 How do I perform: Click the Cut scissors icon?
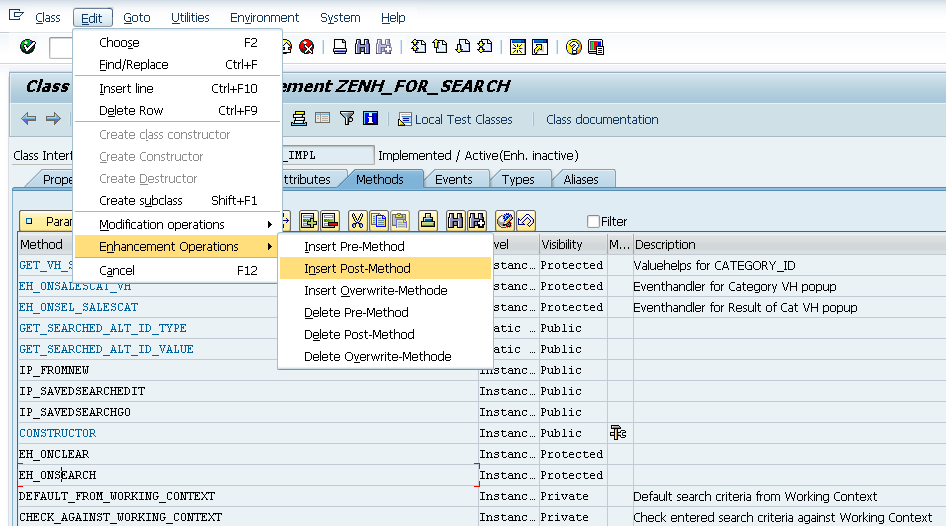click(x=358, y=221)
